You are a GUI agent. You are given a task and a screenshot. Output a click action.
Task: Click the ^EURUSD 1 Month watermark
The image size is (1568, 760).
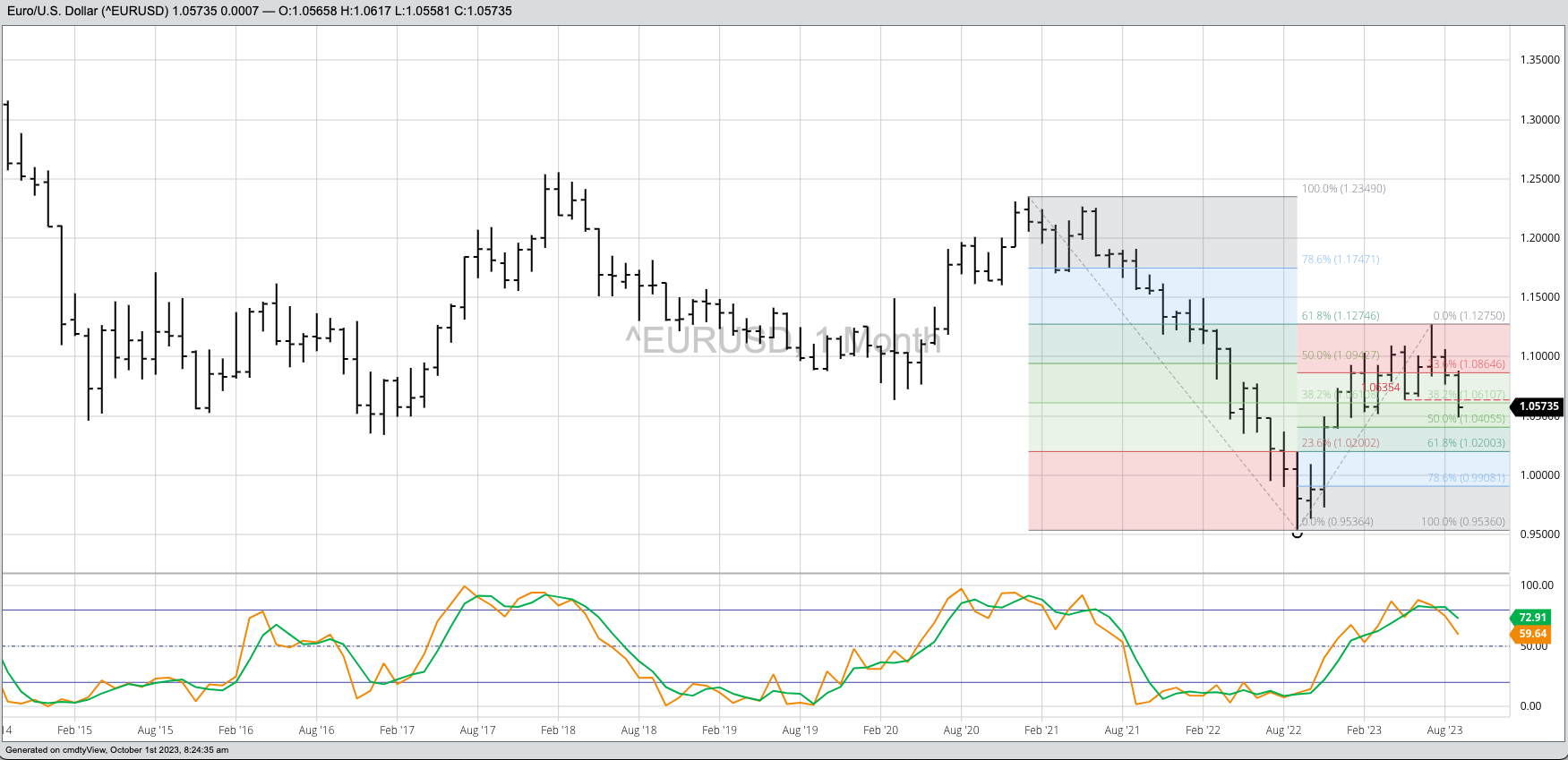(783, 341)
